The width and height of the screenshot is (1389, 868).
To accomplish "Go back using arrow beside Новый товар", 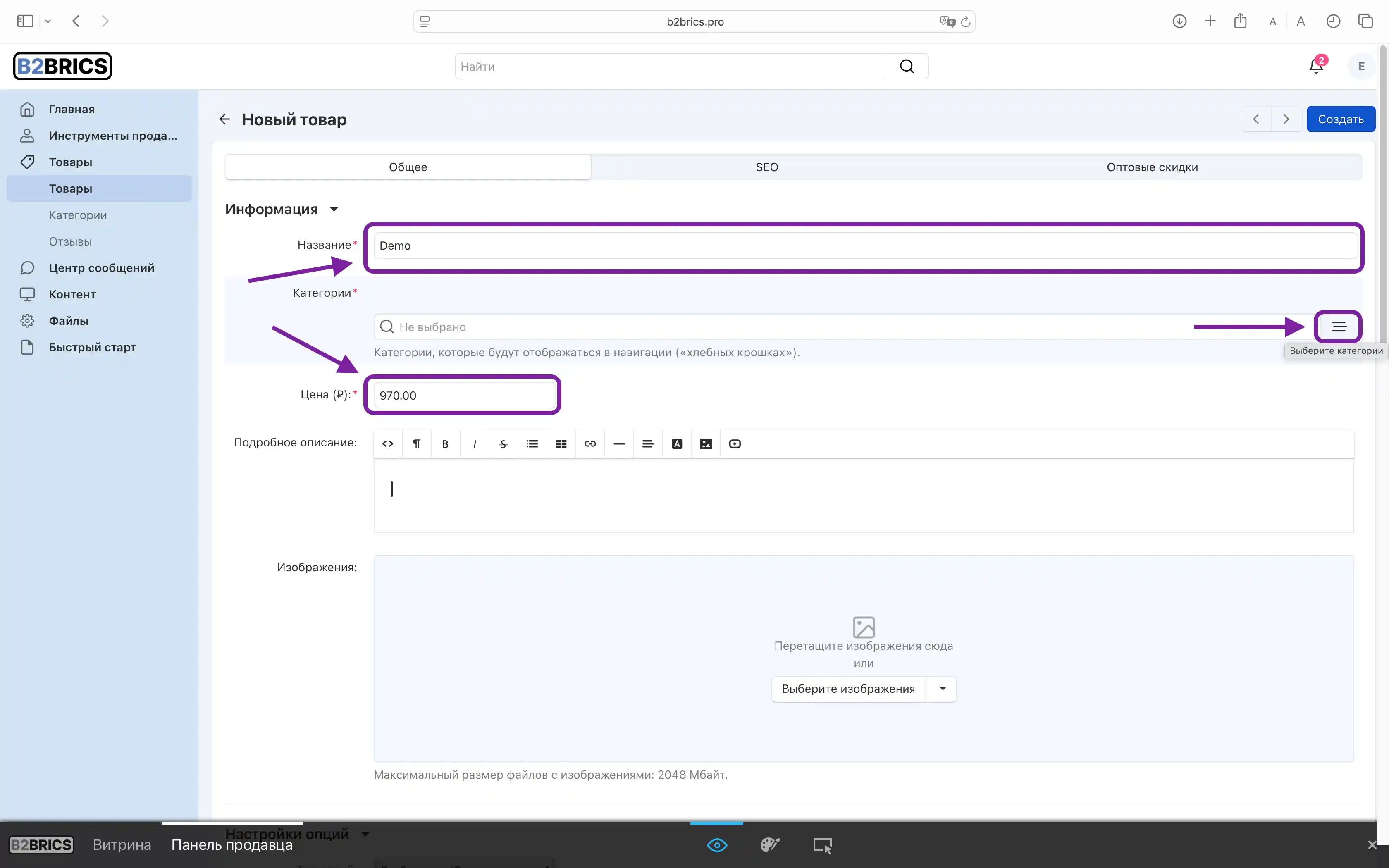I will 224,119.
